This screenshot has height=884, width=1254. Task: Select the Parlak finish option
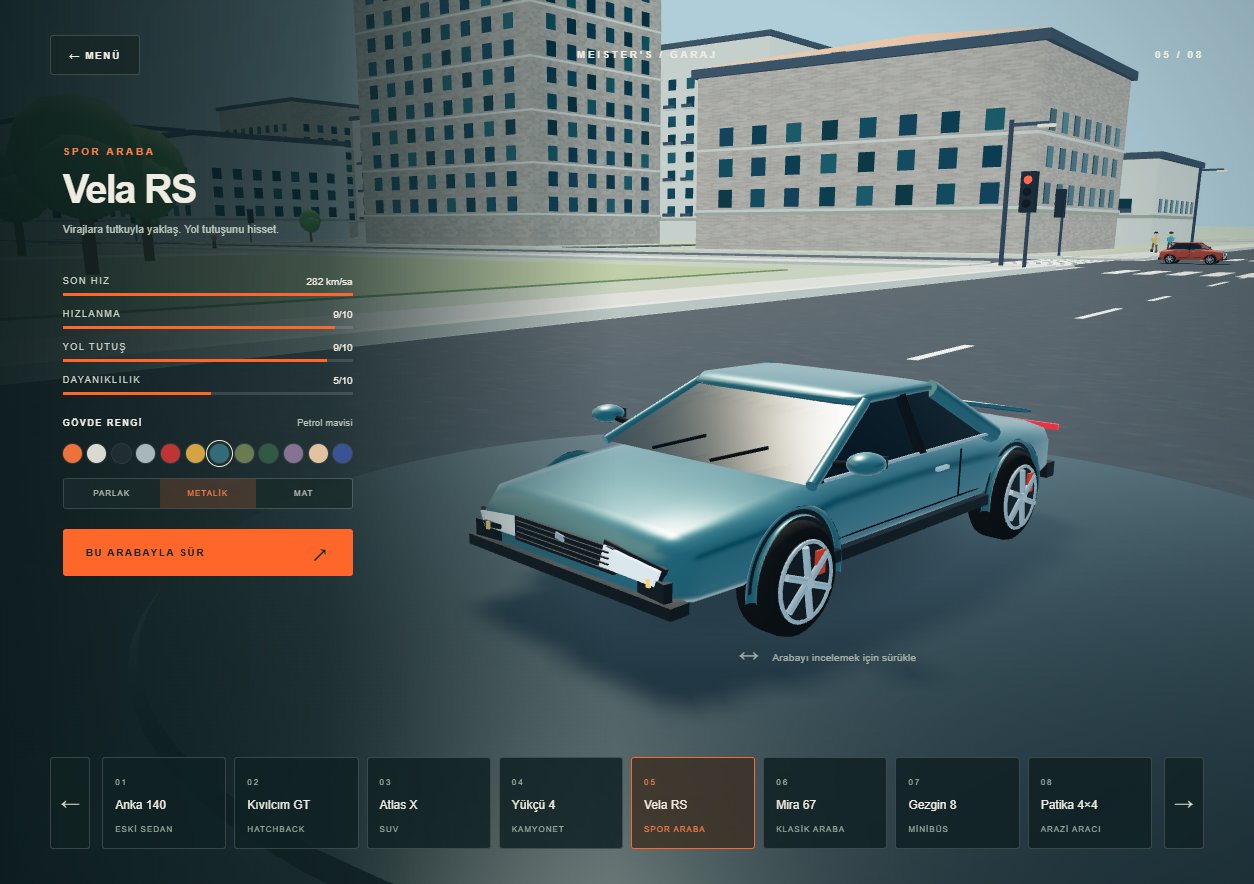click(x=111, y=493)
